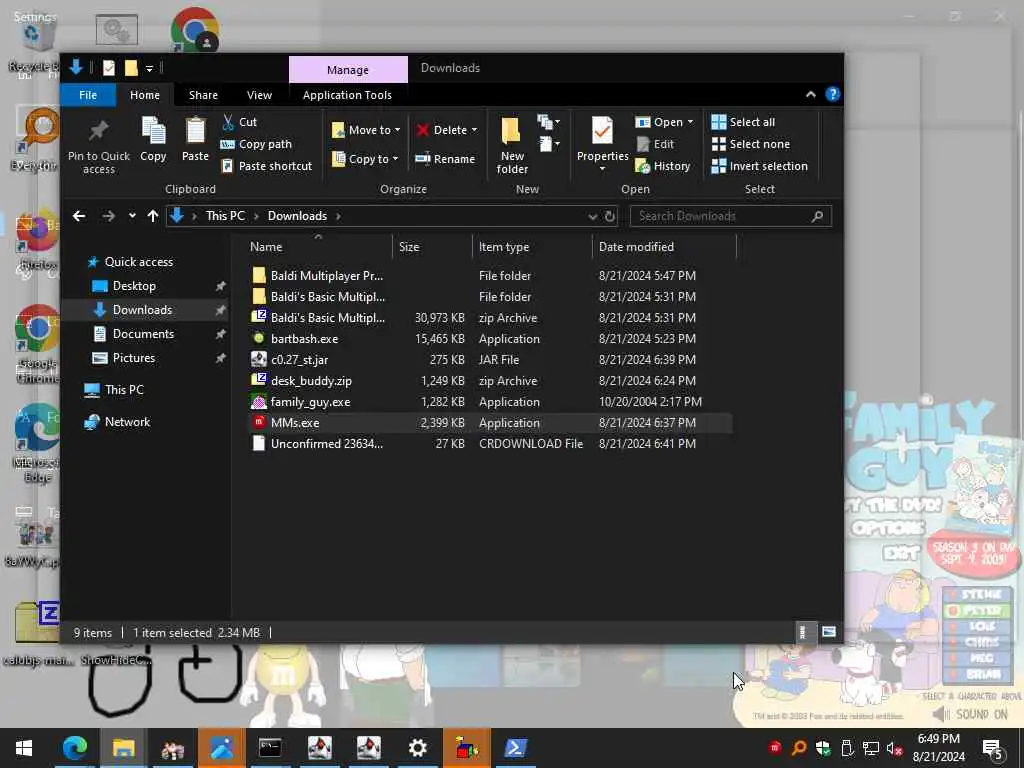
Task: Select Desktop in Quick access
Action: tap(134, 286)
